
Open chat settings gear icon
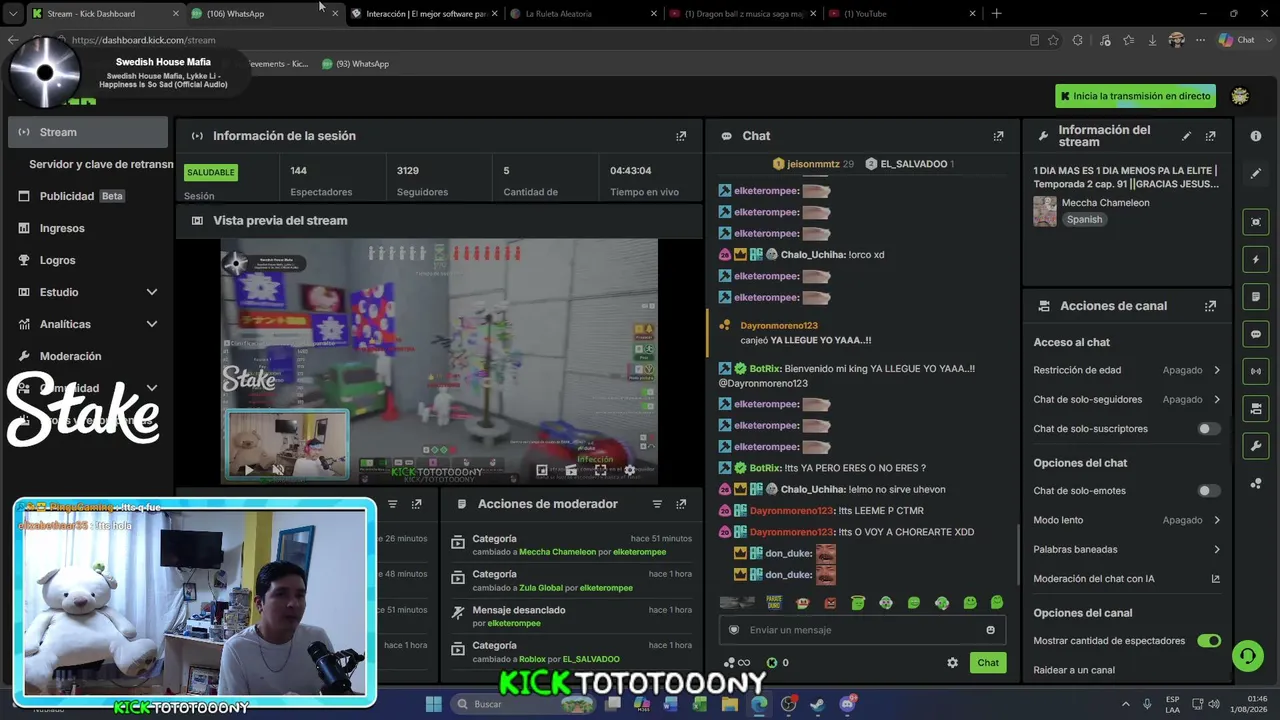pos(952,663)
